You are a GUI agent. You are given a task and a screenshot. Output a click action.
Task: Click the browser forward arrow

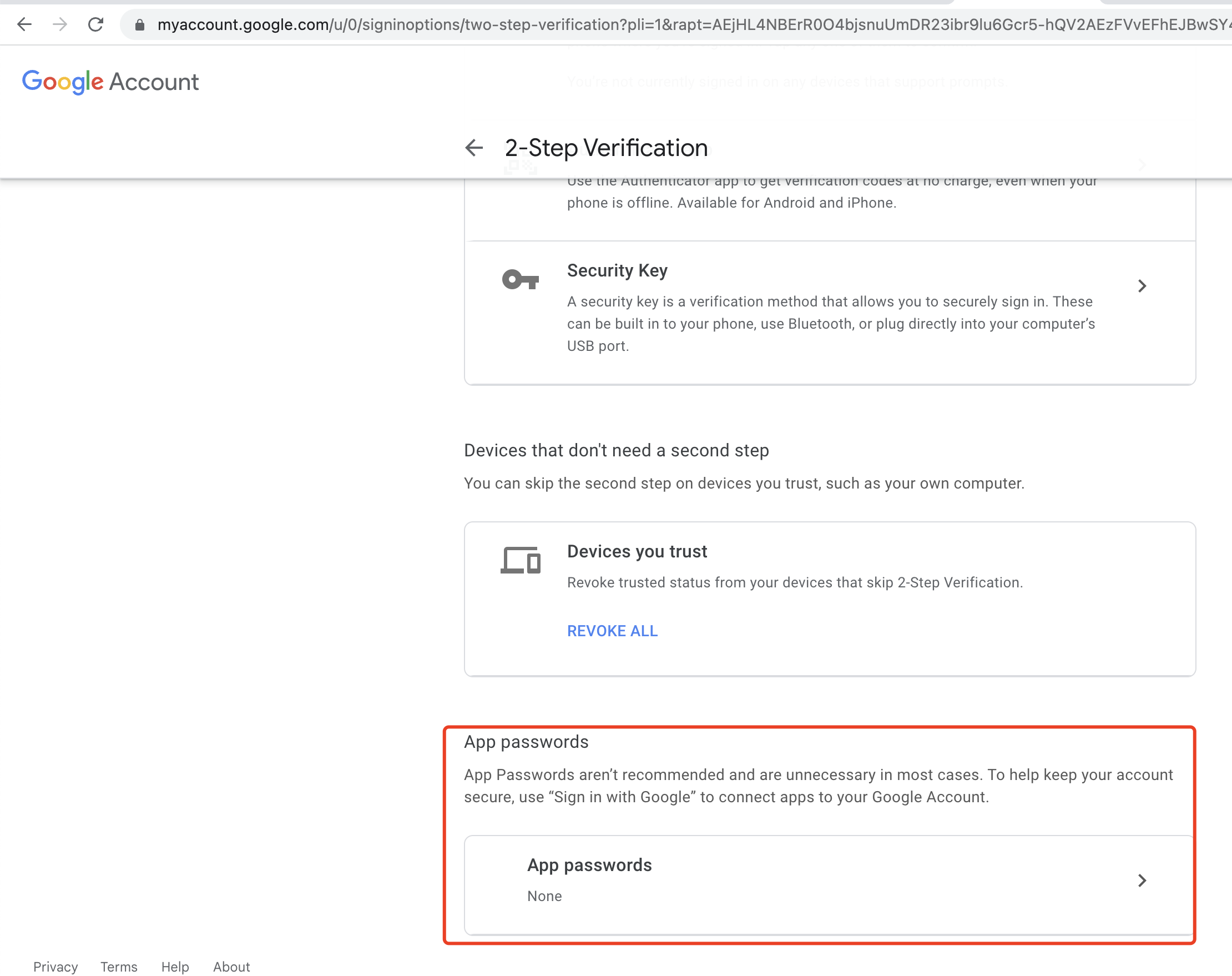59,24
